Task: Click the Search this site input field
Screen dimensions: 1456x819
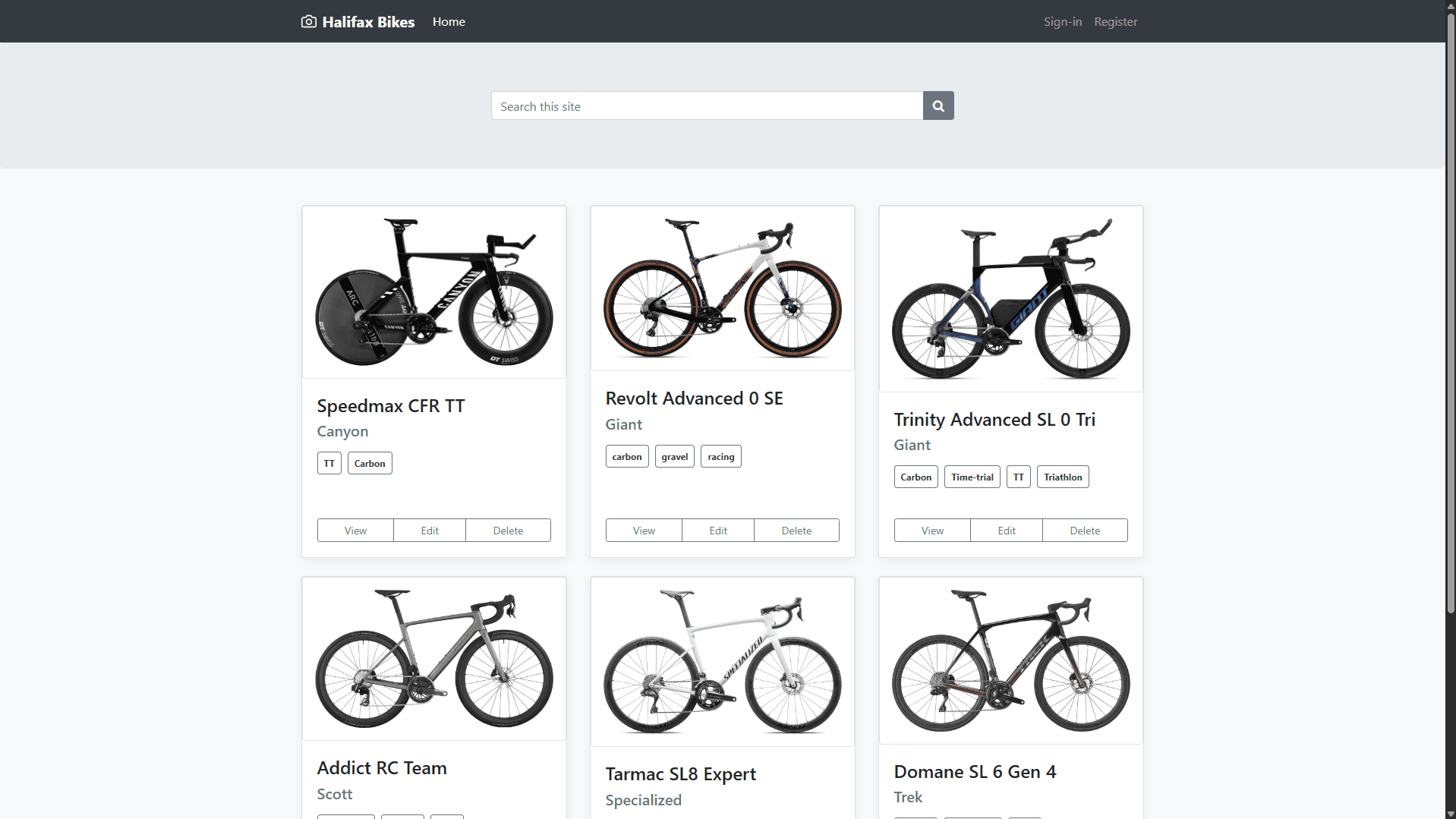Action: [x=706, y=106]
